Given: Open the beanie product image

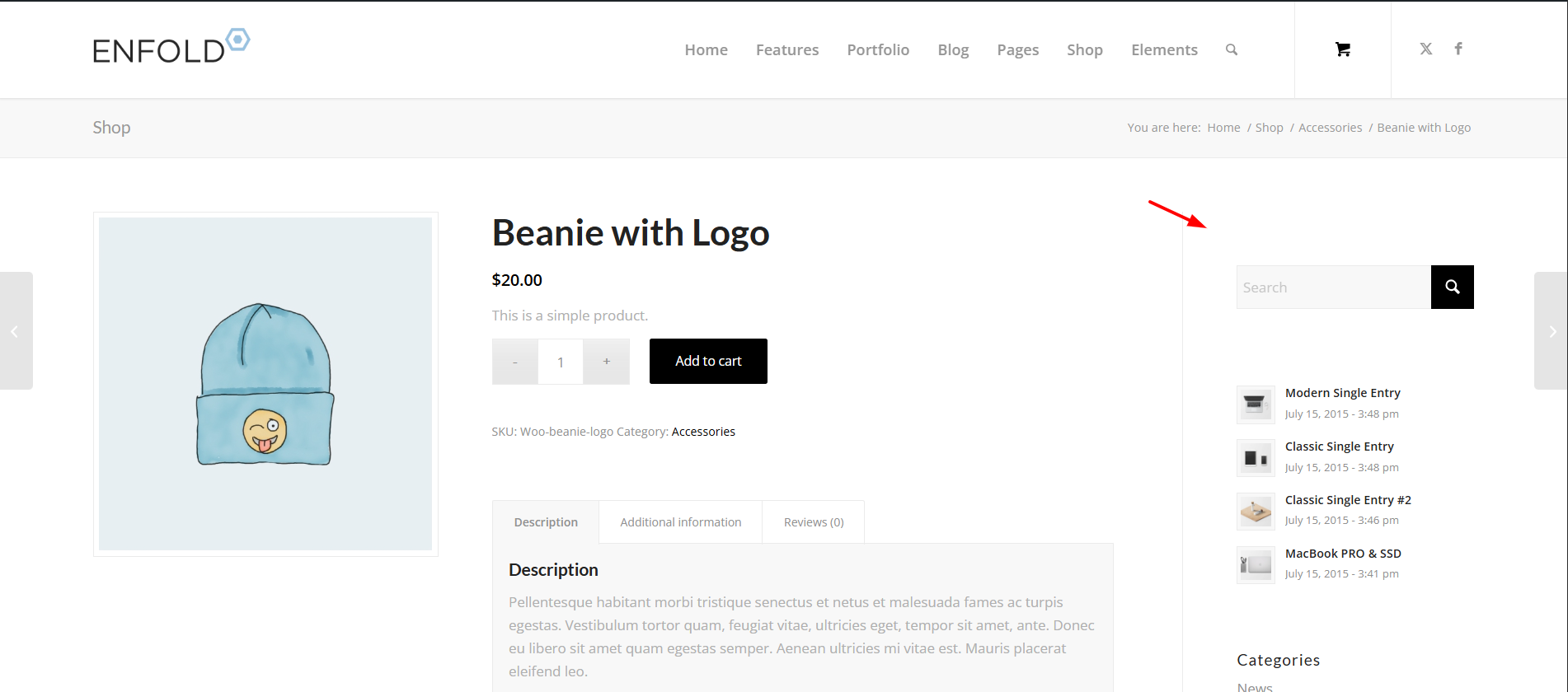Looking at the screenshot, I should [265, 384].
